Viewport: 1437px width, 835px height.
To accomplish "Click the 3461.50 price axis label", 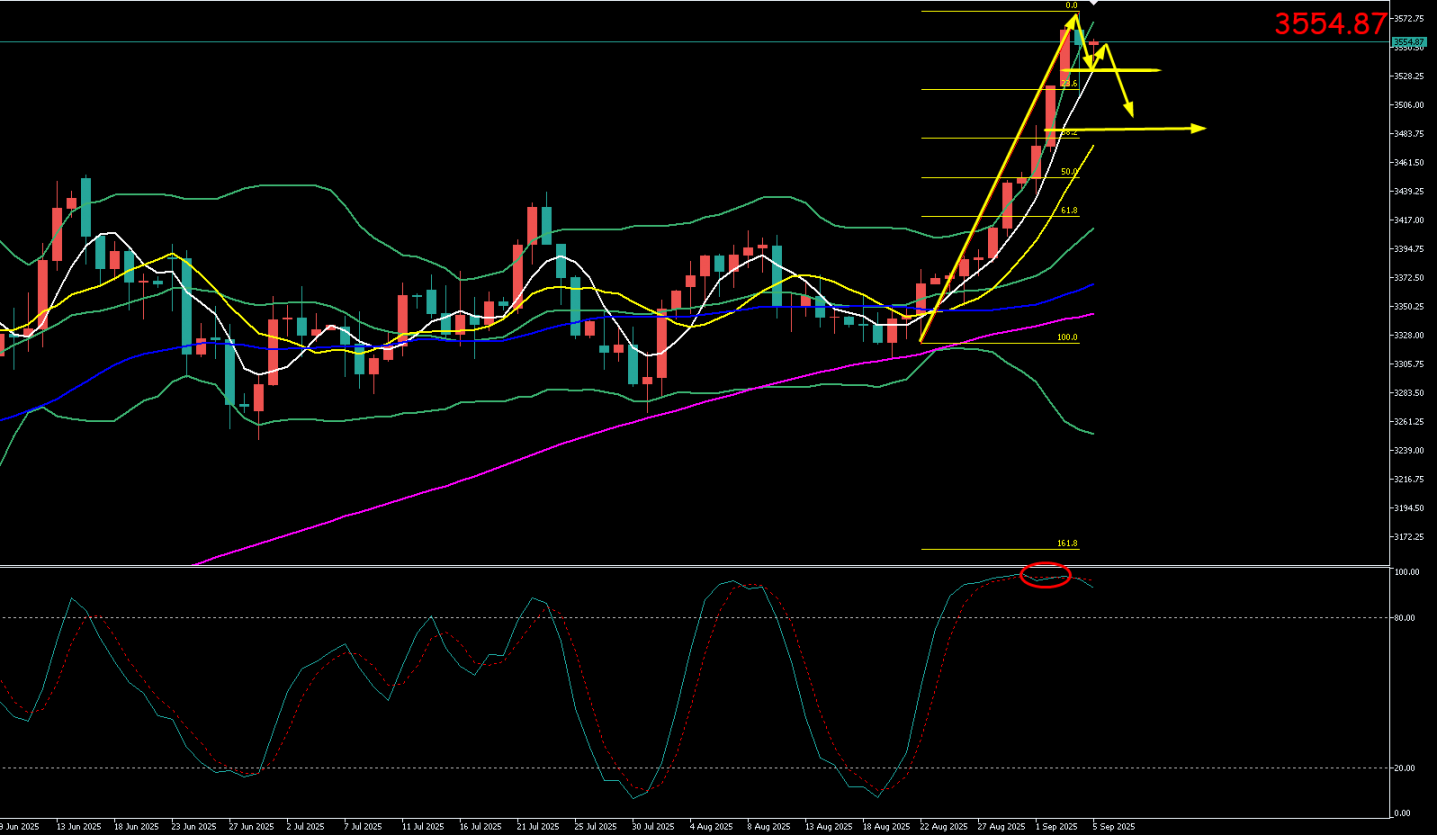I will tap(1411, 163).
